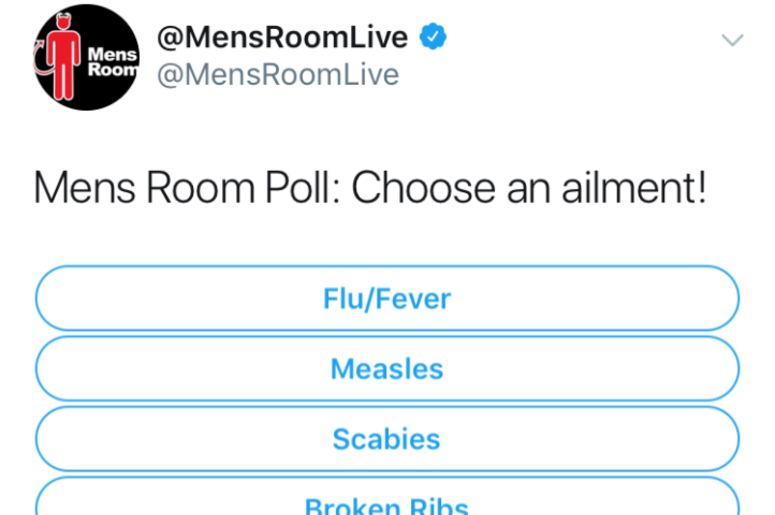Image resolution: width=775 pixels, height=515 pixels.
Task: Expand the tweet options chevron
Action: 732,40
